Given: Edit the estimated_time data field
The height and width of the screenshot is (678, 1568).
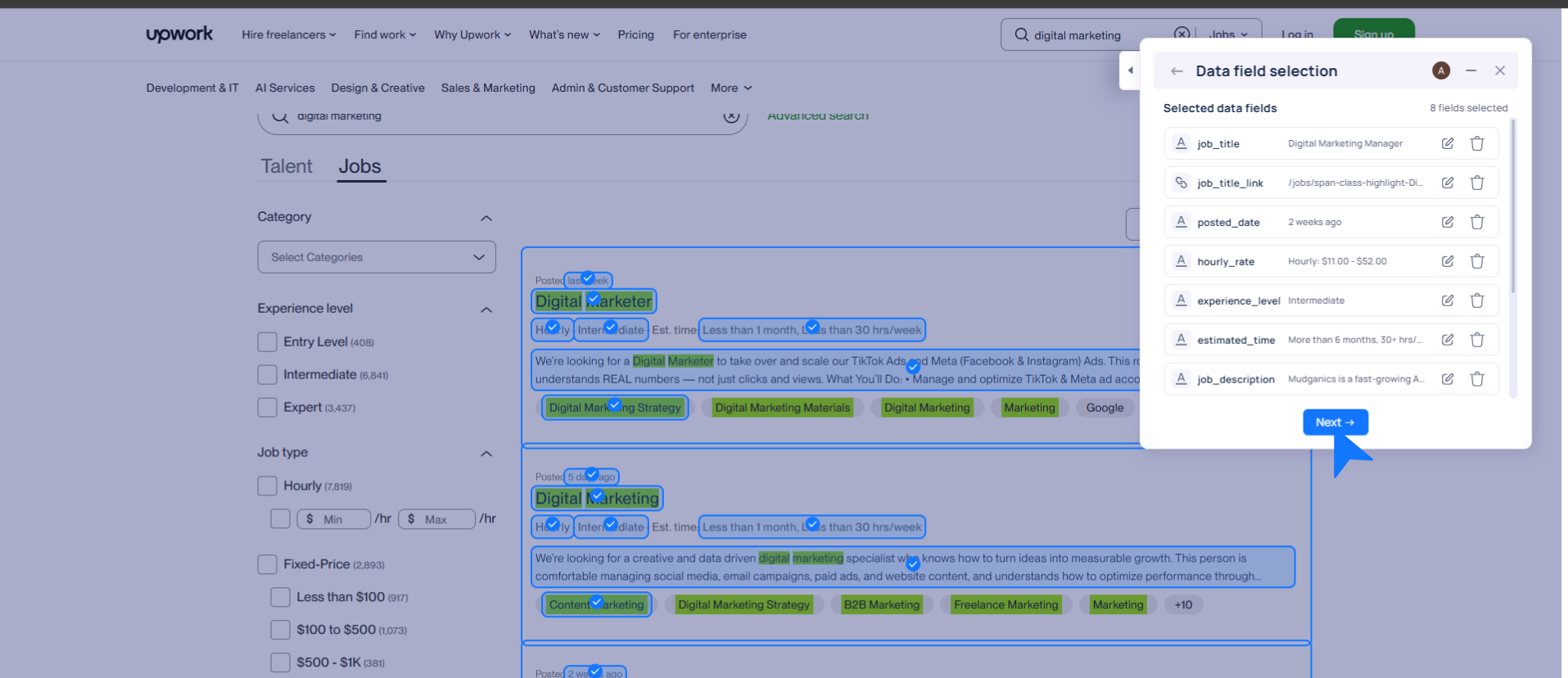Looking at the screenshot, I should (x=1448, y=340).
